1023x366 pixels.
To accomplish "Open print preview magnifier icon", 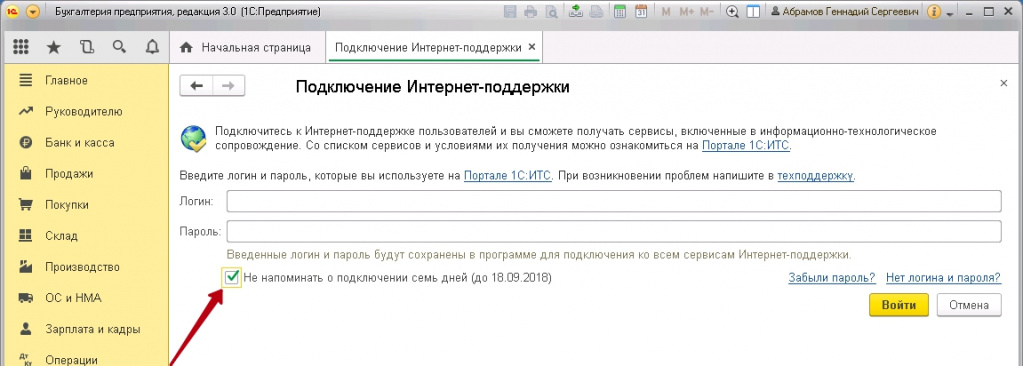I will click(551, 12).
